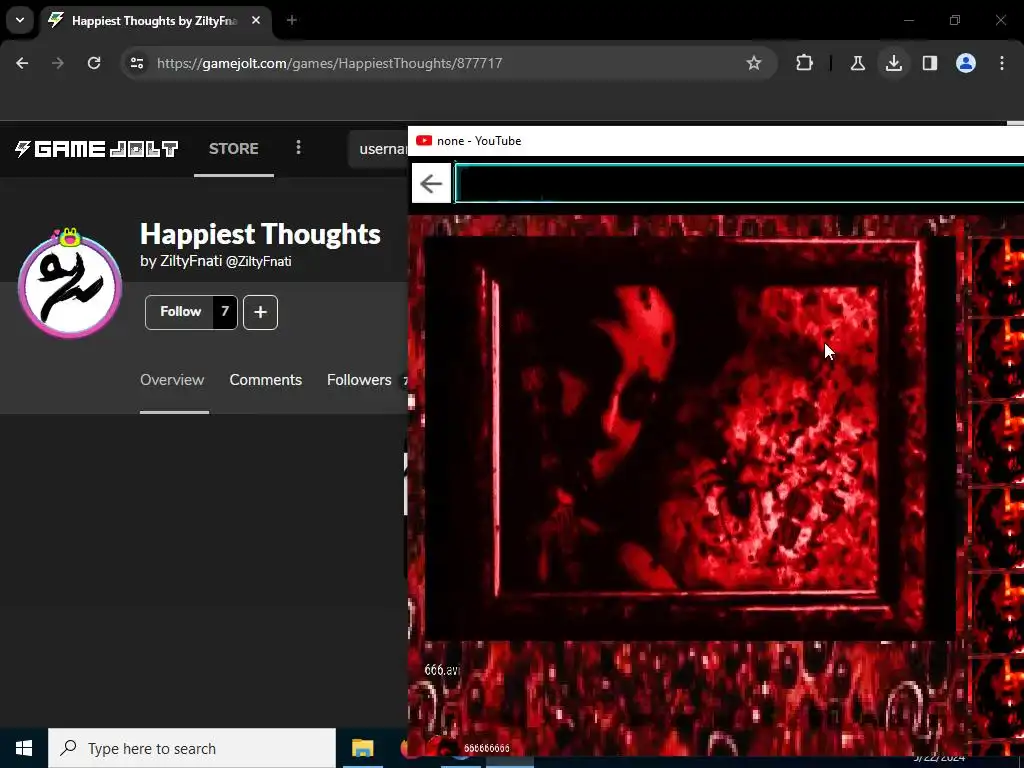Open the STORE navigation item
This screenshot has width=1024, height=768.
click(234, 148)
